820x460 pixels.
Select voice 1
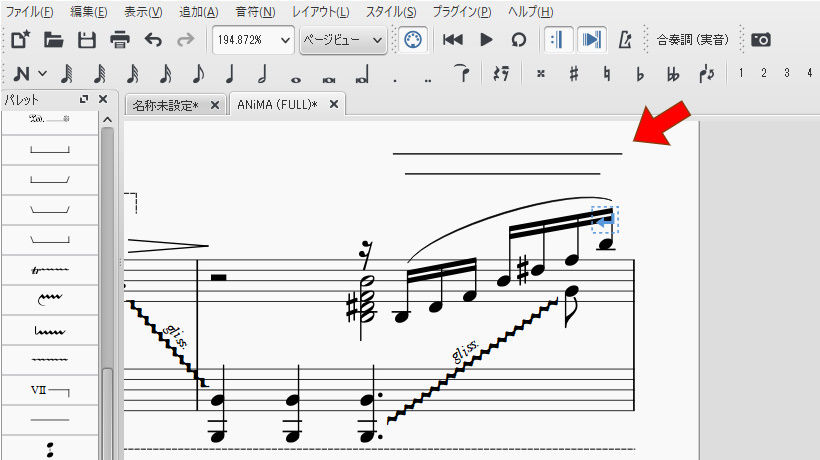click(741, 73)
